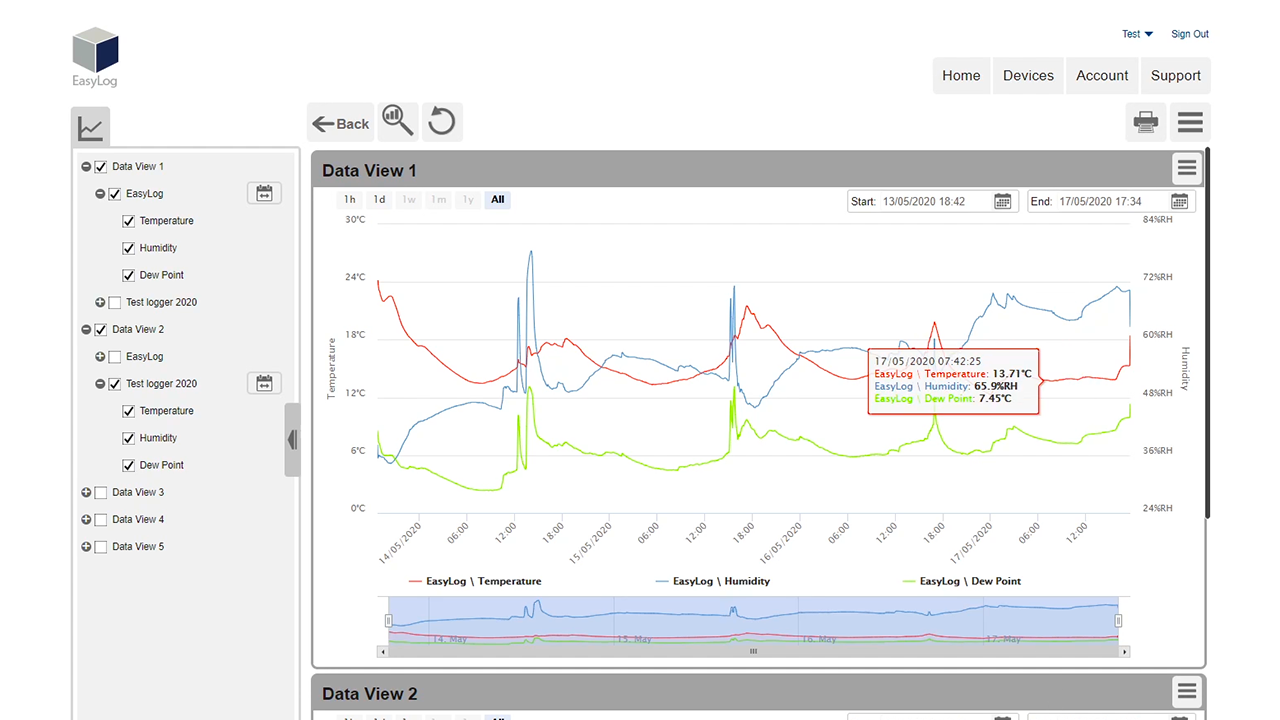The width and height of the screenshot is (1280, 720).
Task: Check the Data View 3 checkbox
Action: pyautogui.click(x=101, y=492)
